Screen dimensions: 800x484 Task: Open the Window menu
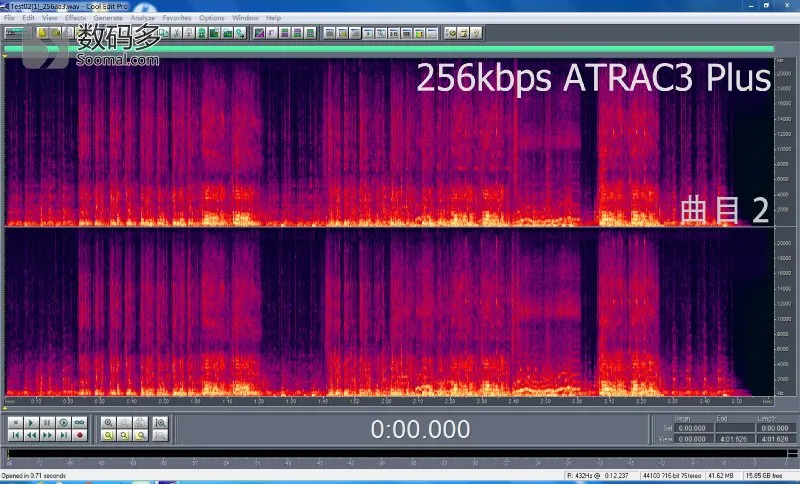[x=245, y=18]
